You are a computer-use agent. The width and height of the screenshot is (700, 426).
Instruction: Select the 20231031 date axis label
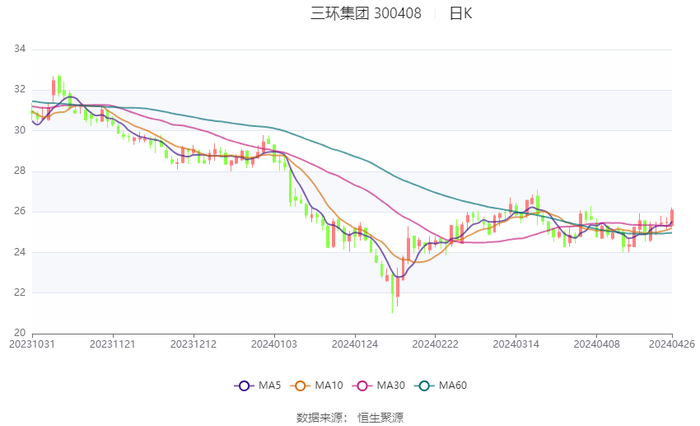32,343
